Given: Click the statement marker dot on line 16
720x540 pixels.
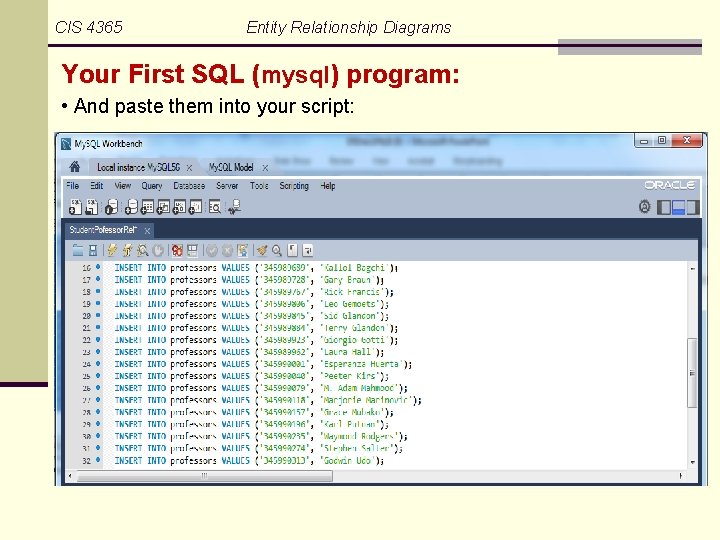Looking at the screenshot, I should click(x=98, y=267).
